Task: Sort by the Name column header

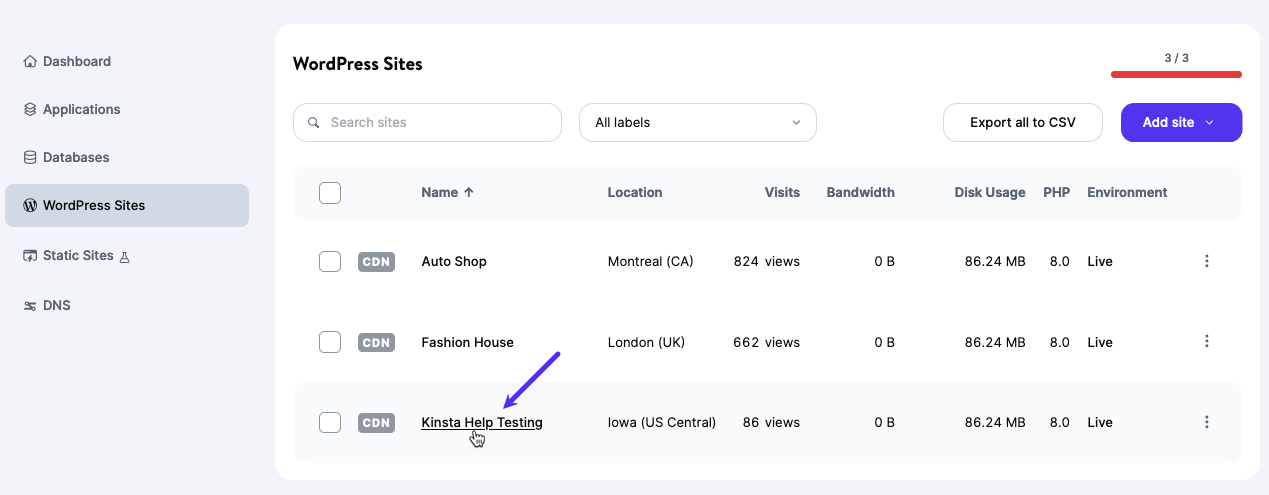Action: tap(440, 192)
